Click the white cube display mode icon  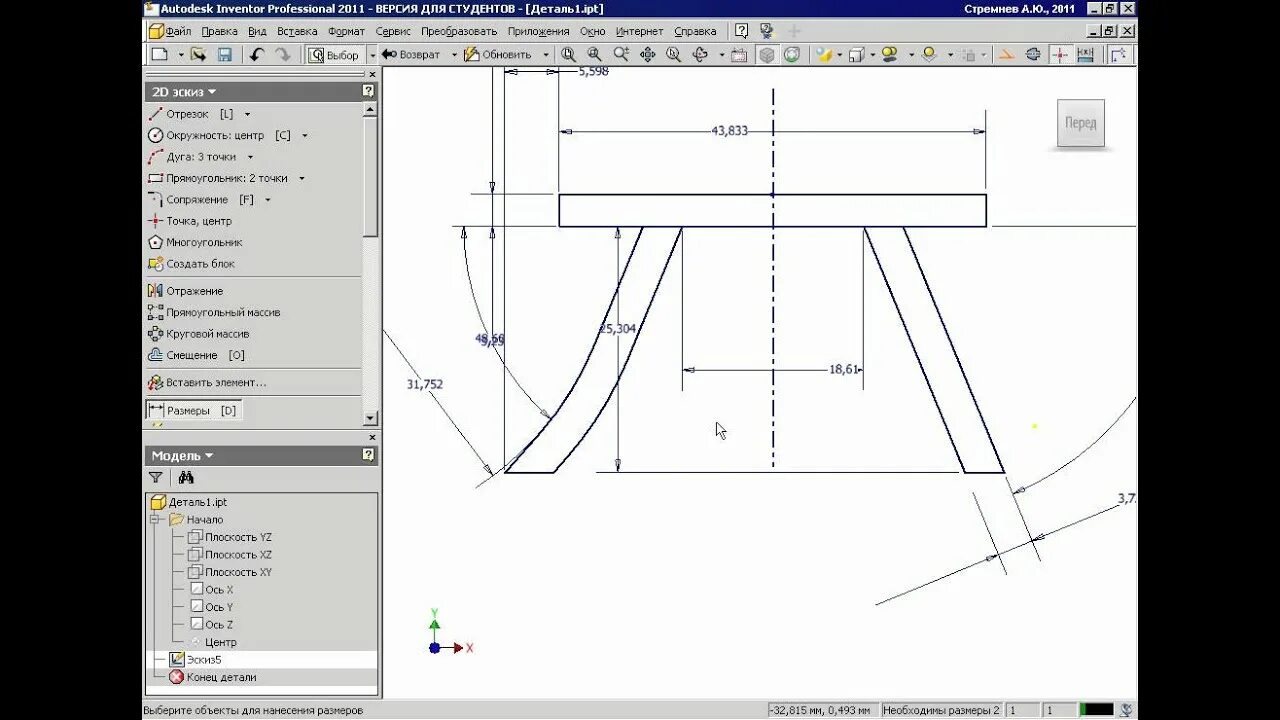[856, 54]
